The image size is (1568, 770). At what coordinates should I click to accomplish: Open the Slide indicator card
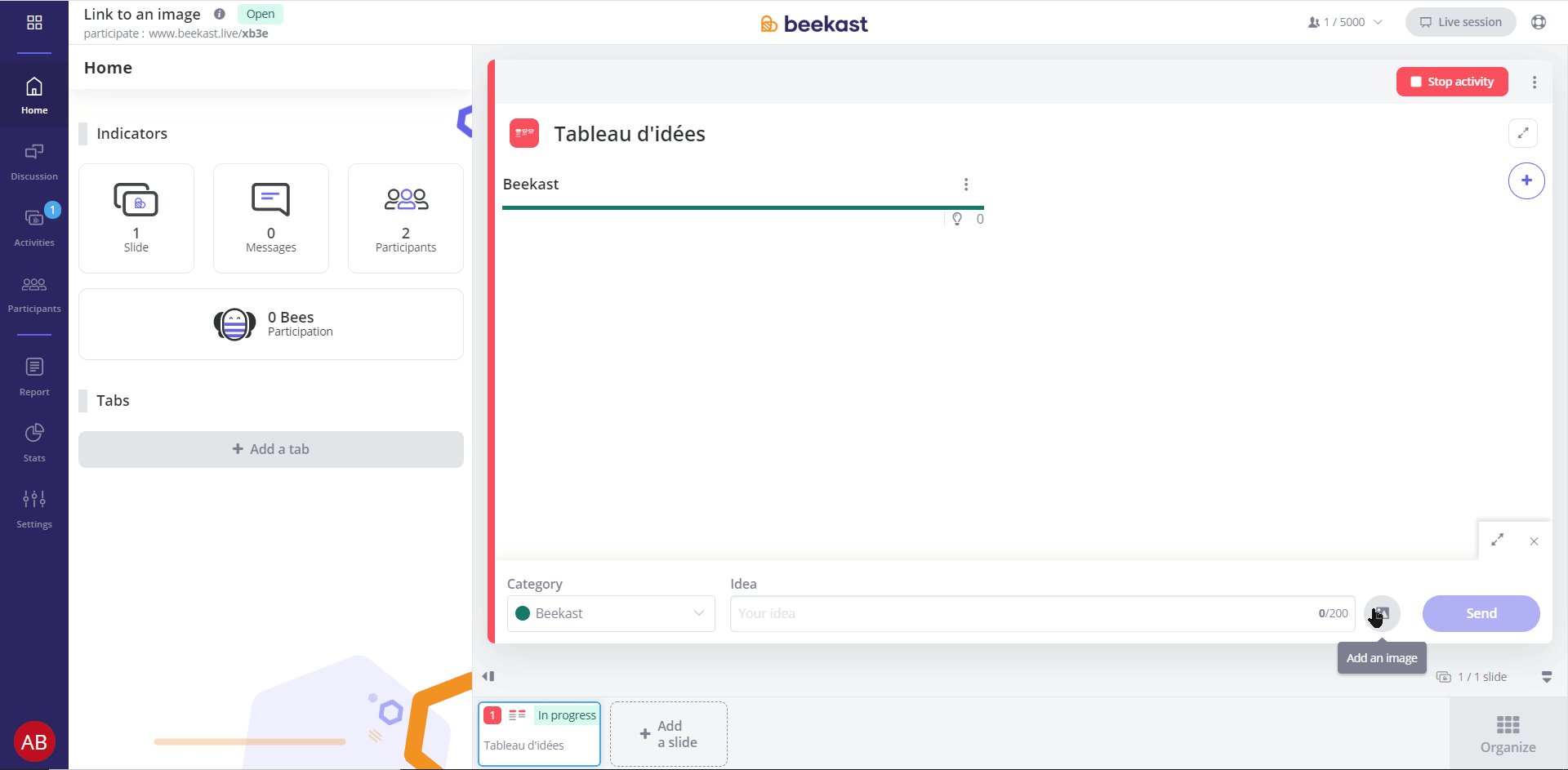[x=136, y=218]
